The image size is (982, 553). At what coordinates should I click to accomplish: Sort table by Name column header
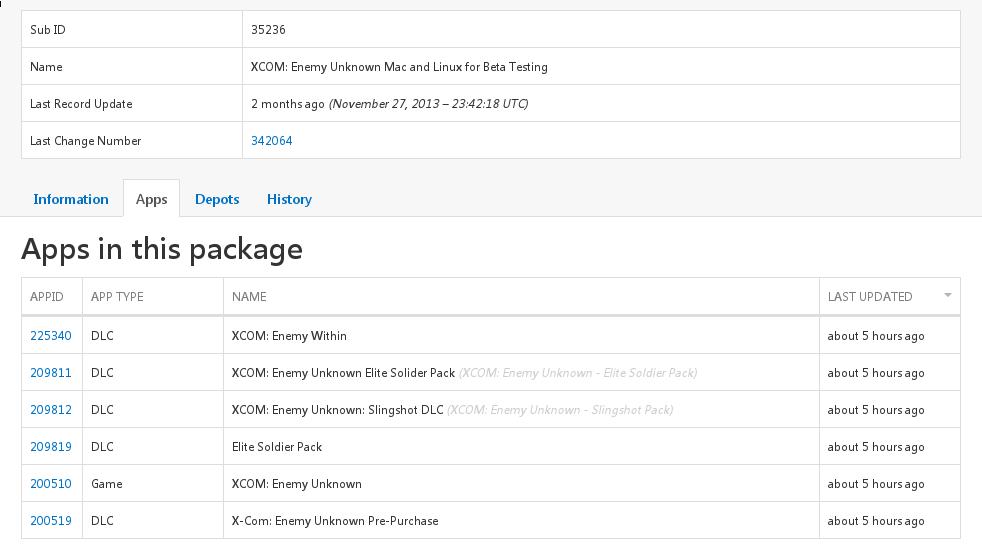point(249,296)
